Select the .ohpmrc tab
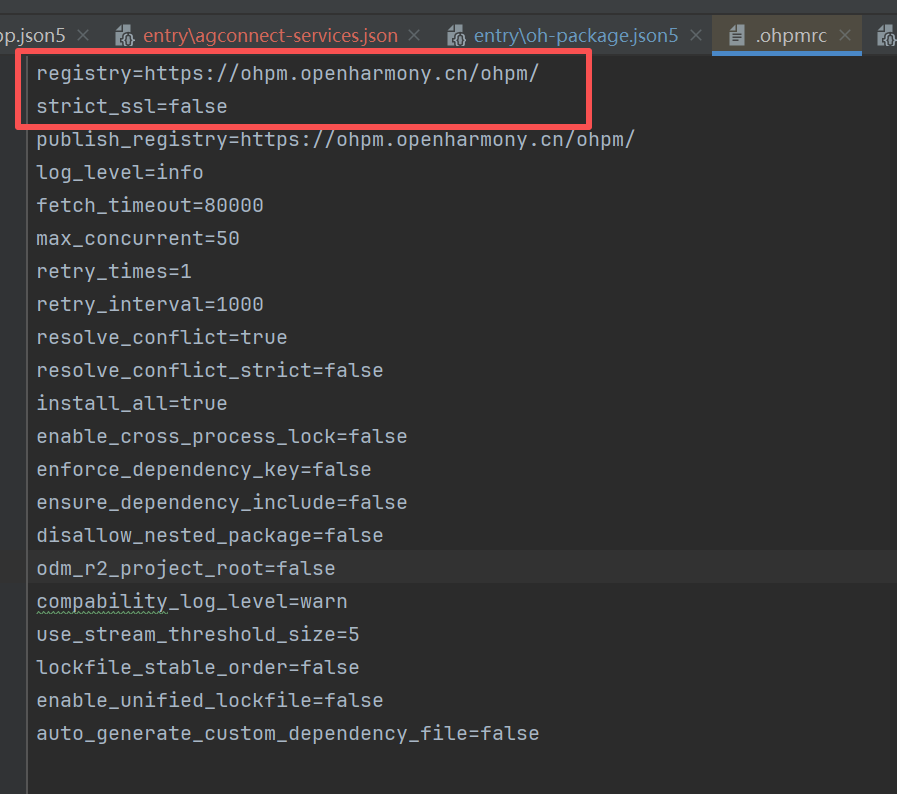This screenshot has height=794, width=897. pyautogui.click(x=791, y=36)
